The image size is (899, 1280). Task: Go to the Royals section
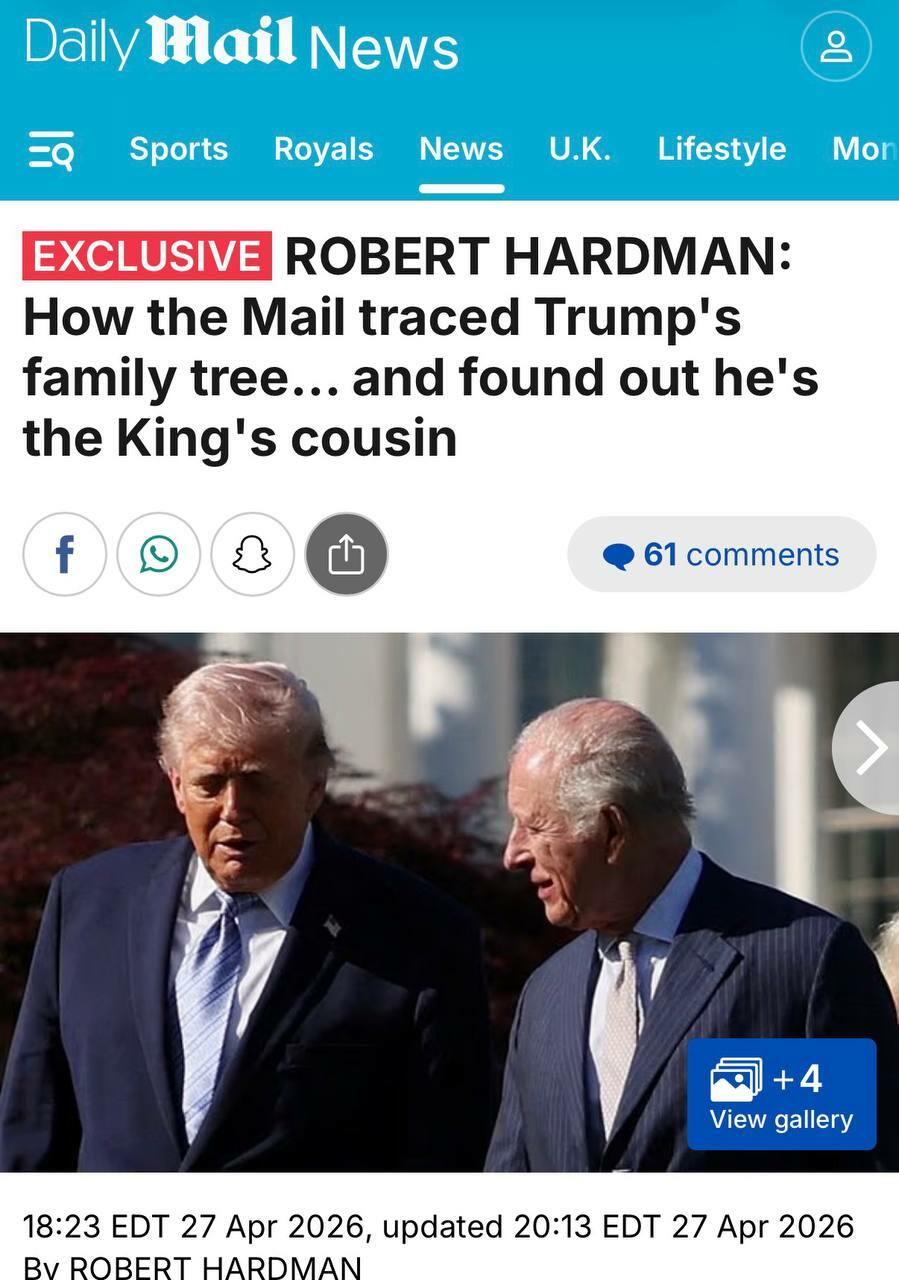[323, 149]
